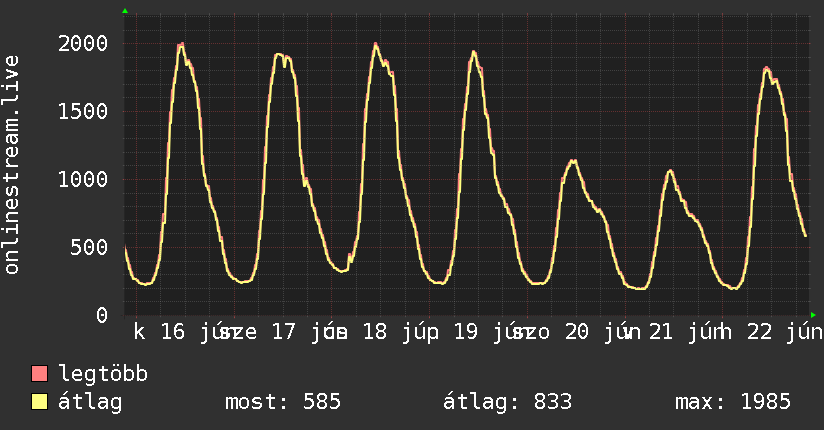
Task: Click the 1500 y-axis label
Action: coord(83,111)
